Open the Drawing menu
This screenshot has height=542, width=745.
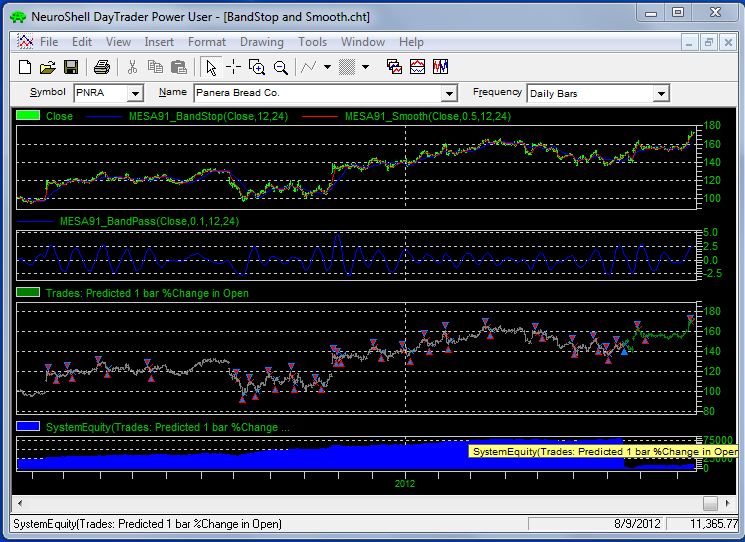262,42
